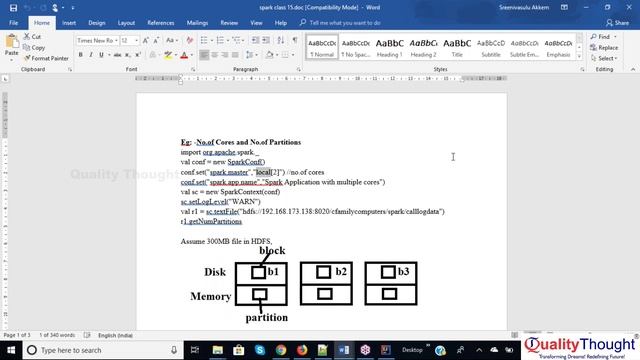This screenshot has height=360, width=640.
Task: Open File Explorer from the taskbar
Action: [218, 350]
